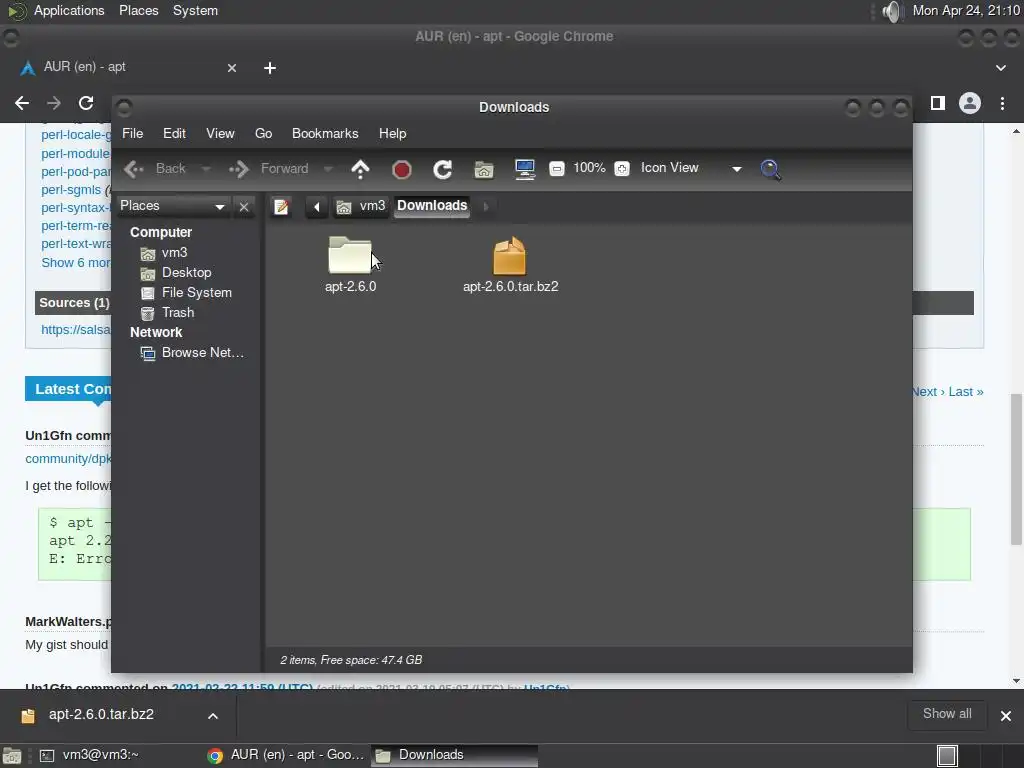Open Chrome tab search chevron

point(1000,68)
